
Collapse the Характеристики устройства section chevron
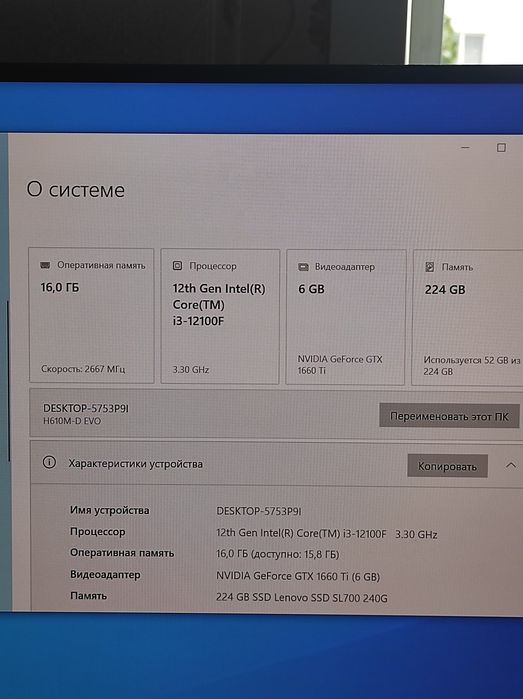click(x=511, y=465)
